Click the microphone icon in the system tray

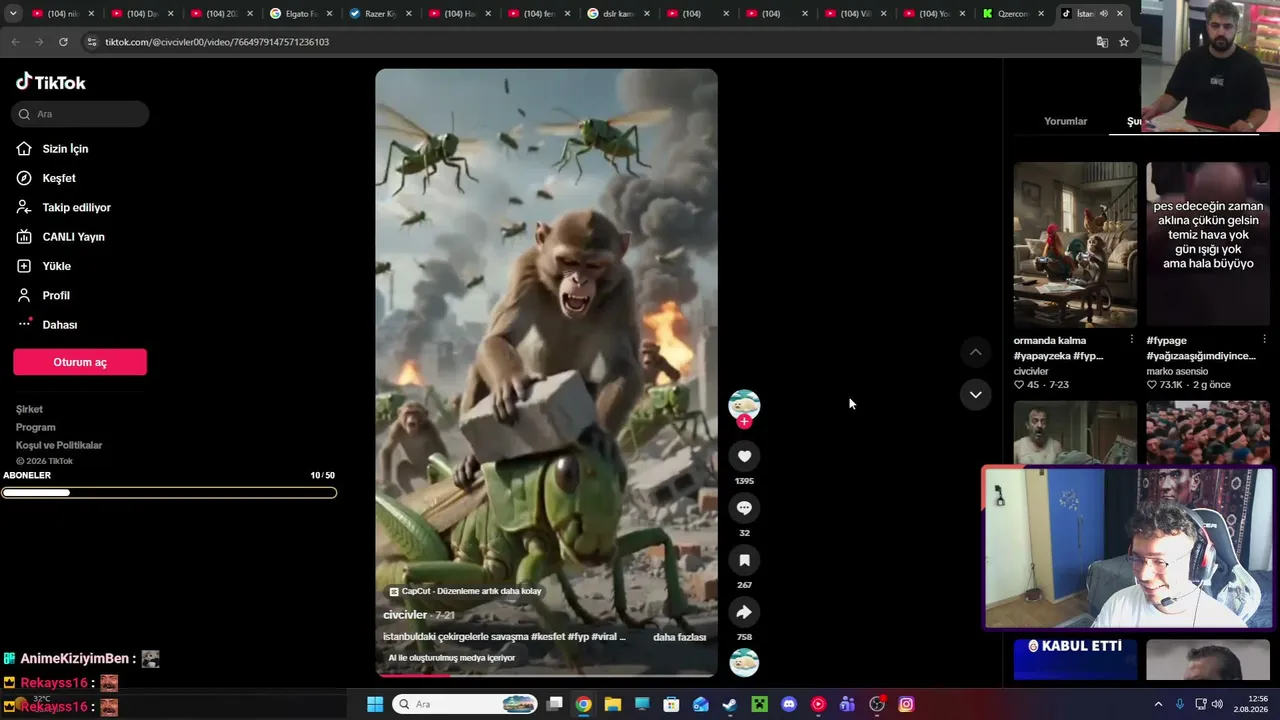pyautogui.click(x=1180, y=704)
